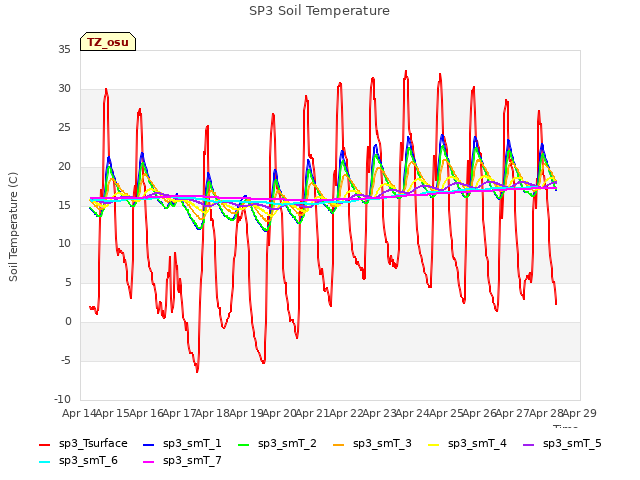Image resolution: width=640 pixels, height=480 pixels.
Task: Click the Apr 14 x-axis tick label
Action: pos(79,413)
